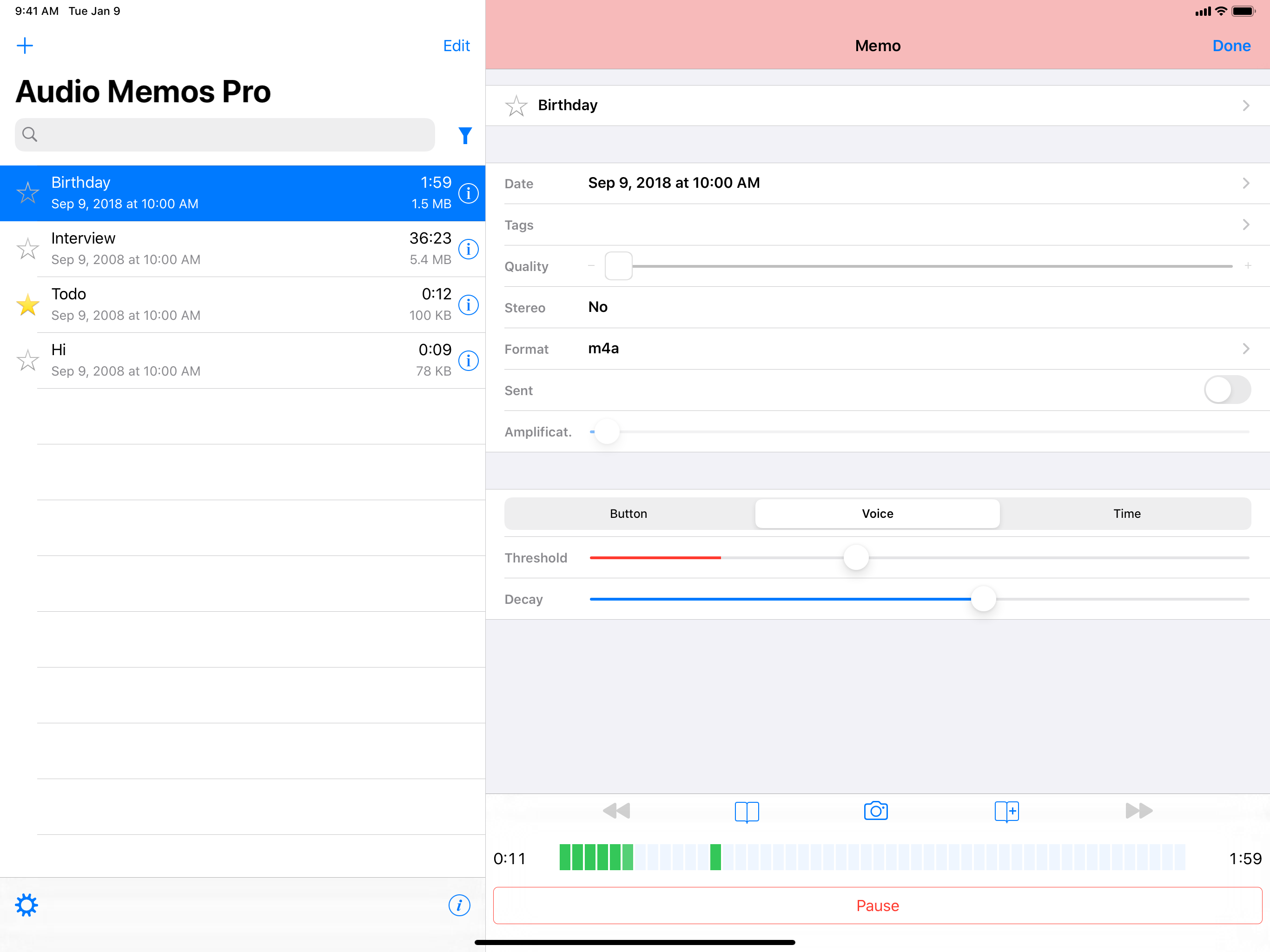Tap the fast forward playback icon

coord(1139,811)
